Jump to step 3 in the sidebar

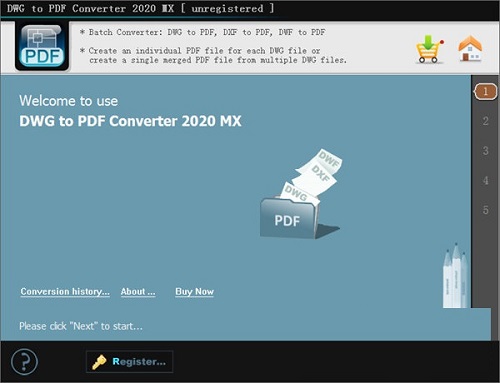486,151
